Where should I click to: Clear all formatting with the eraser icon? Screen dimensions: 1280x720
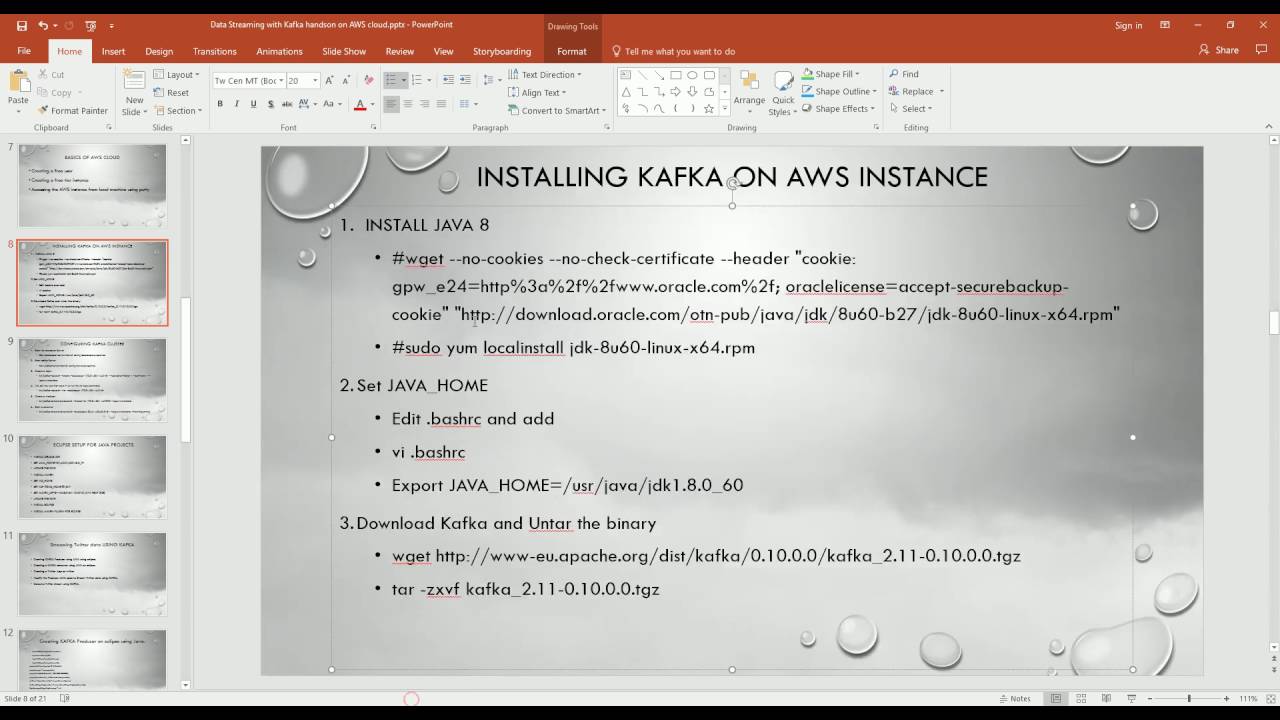[x=367, y=80]
